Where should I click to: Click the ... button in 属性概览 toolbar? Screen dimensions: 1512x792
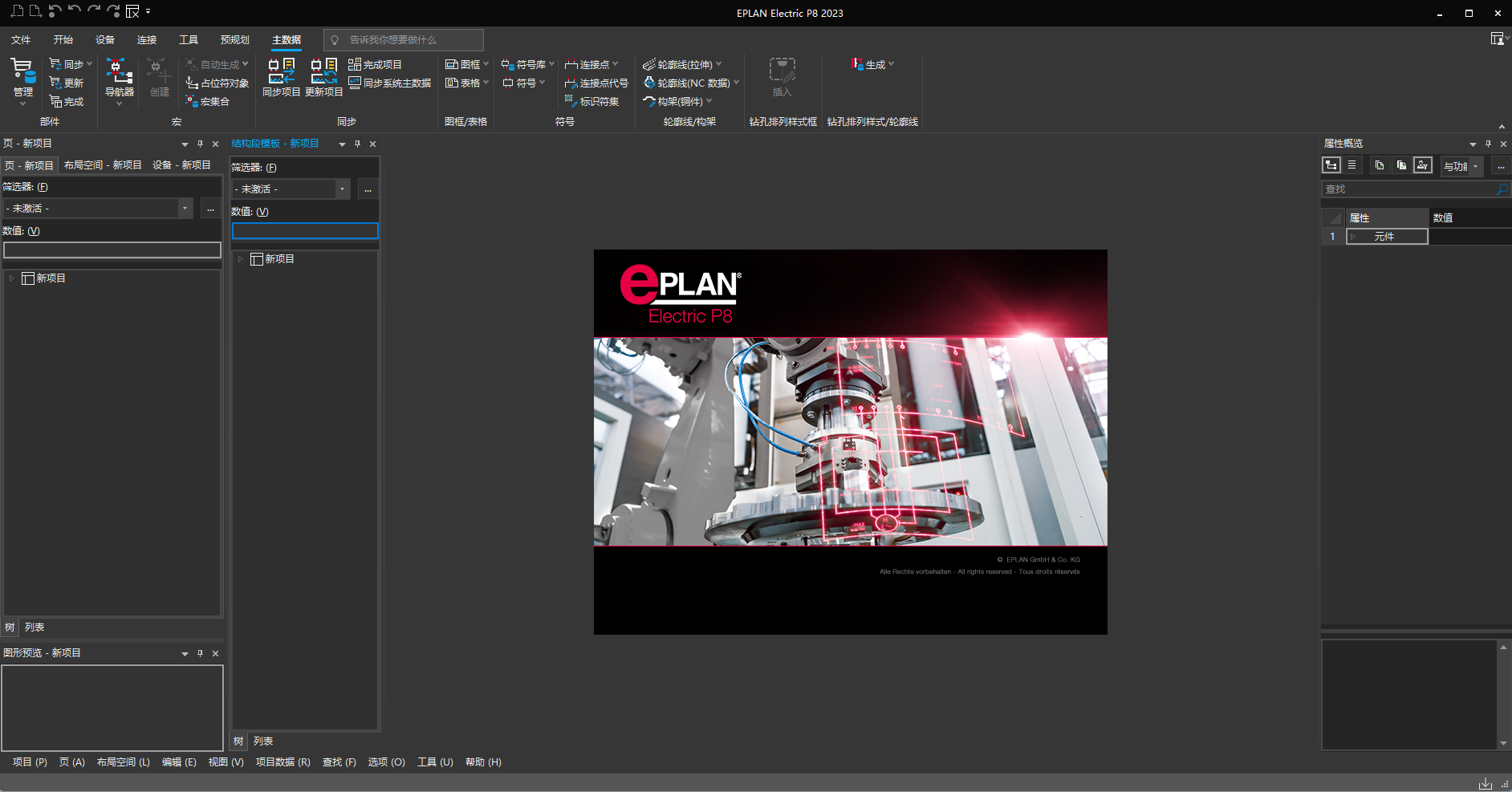pyautogui.click(x=1501, y=166)
